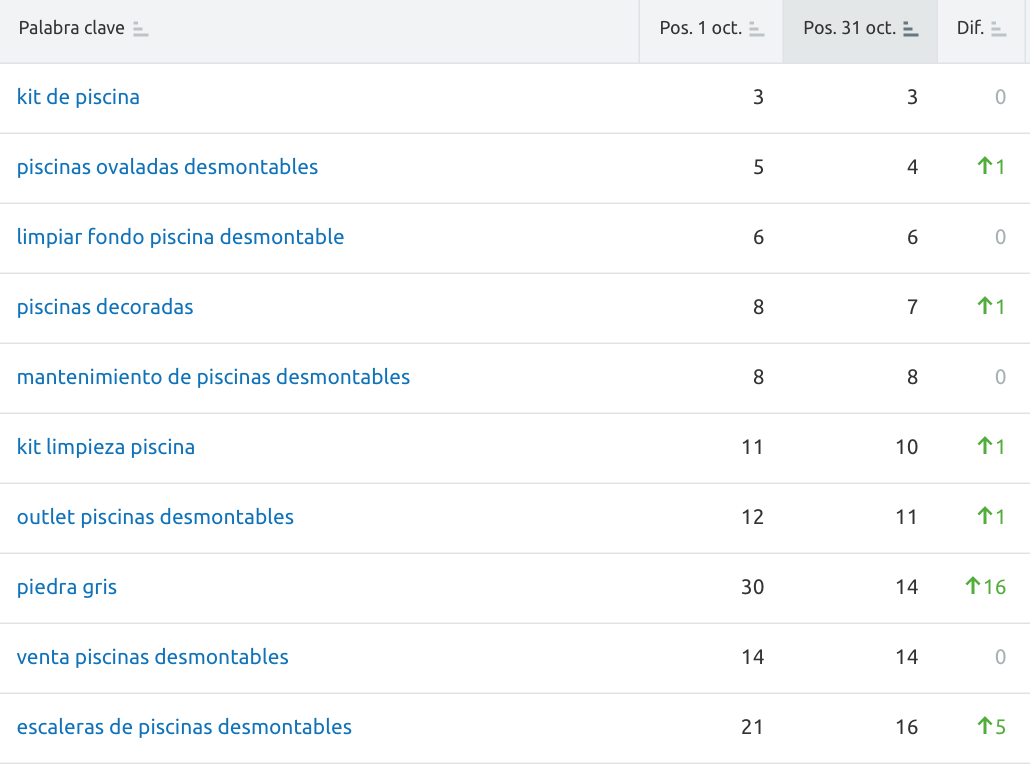This screenshot has height=768, width=1030.
Task: Select the Palabra clave column header
Action: (319, 32)
